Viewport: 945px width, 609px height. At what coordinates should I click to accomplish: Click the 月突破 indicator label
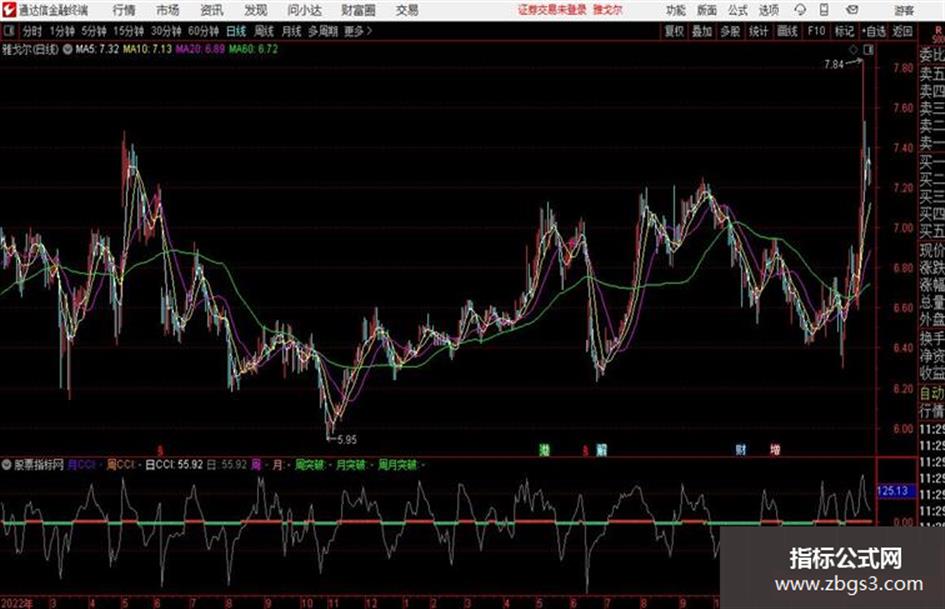[x=351, y=465]
